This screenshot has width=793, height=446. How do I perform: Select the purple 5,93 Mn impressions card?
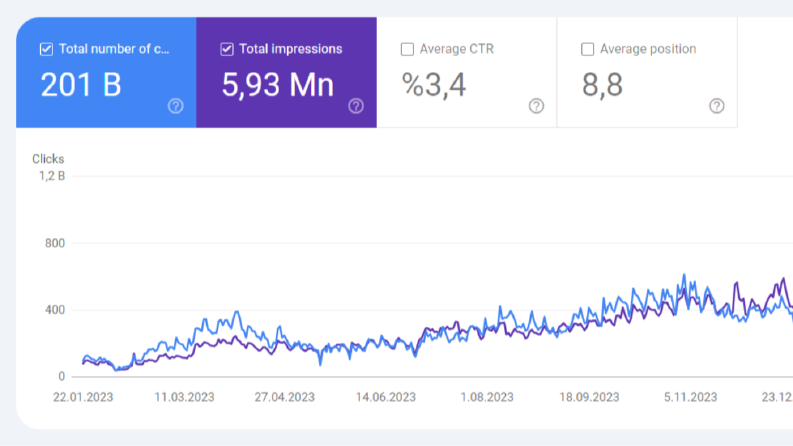(x=286, y=72)
